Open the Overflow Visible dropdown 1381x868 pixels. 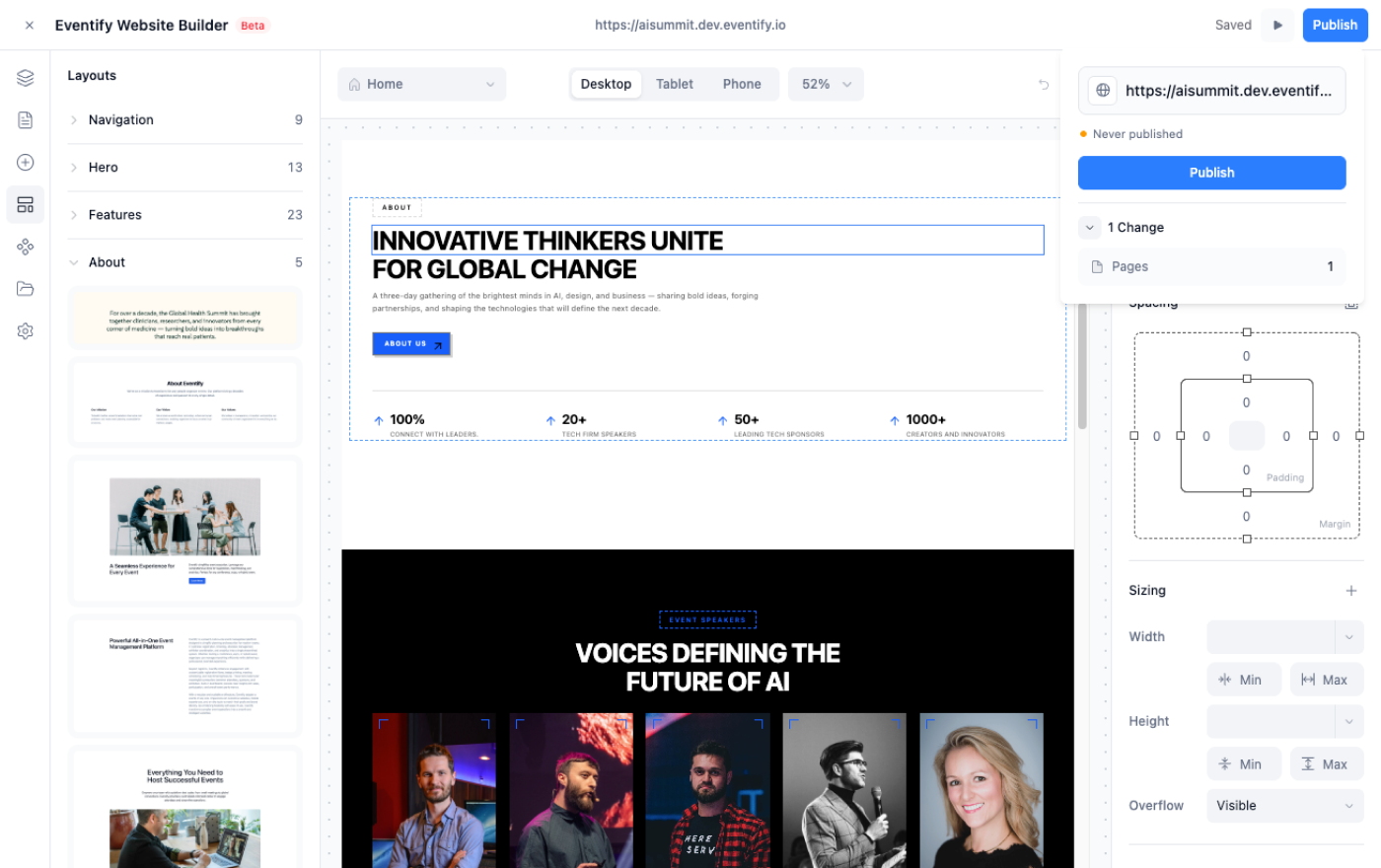coord(1285,806)
